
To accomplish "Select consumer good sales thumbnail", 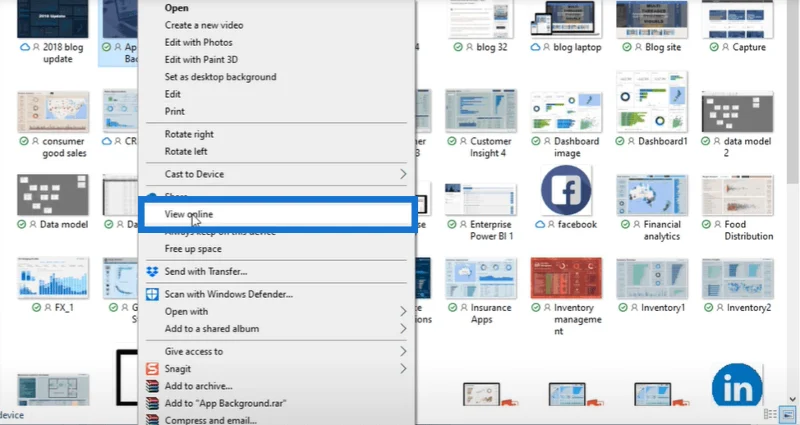I will [x=53, y=112].
